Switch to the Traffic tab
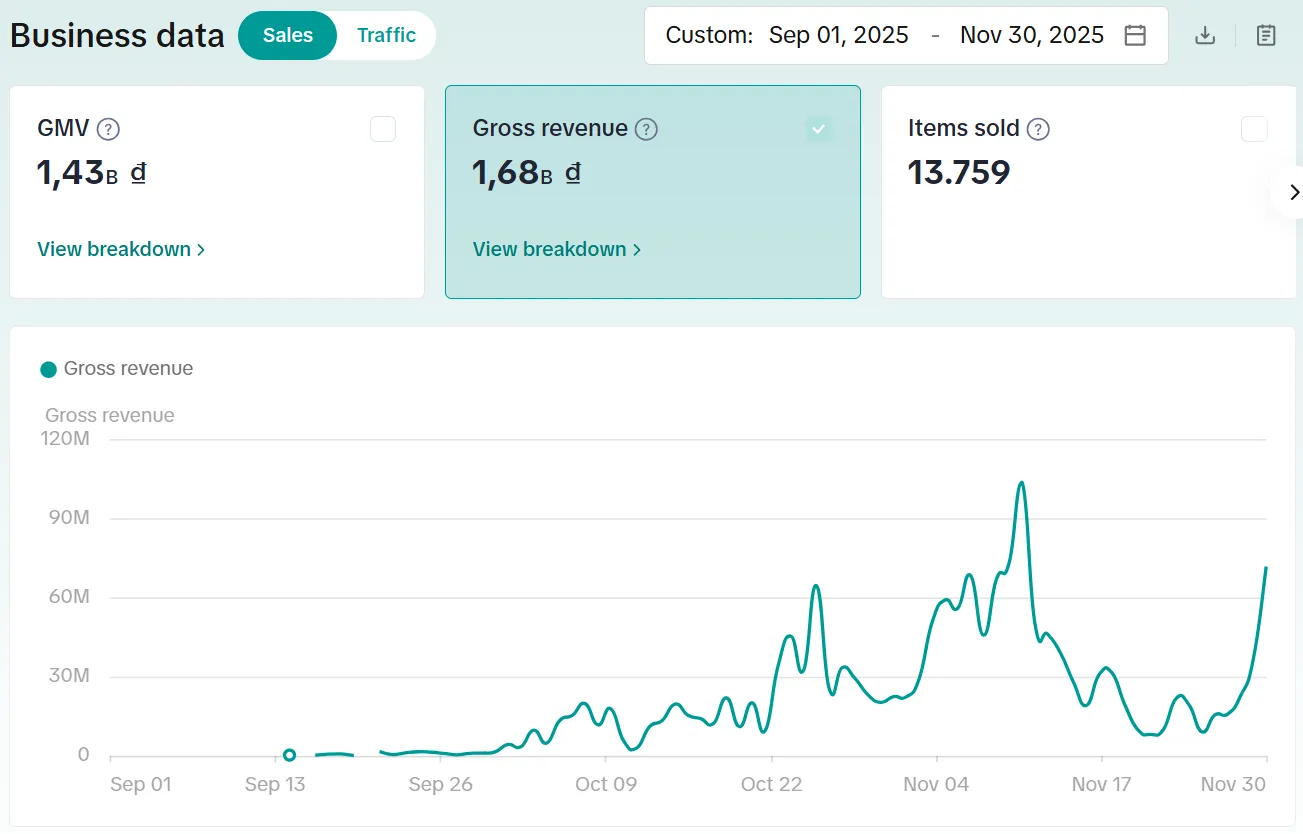1303x834 pixels. 386,36
